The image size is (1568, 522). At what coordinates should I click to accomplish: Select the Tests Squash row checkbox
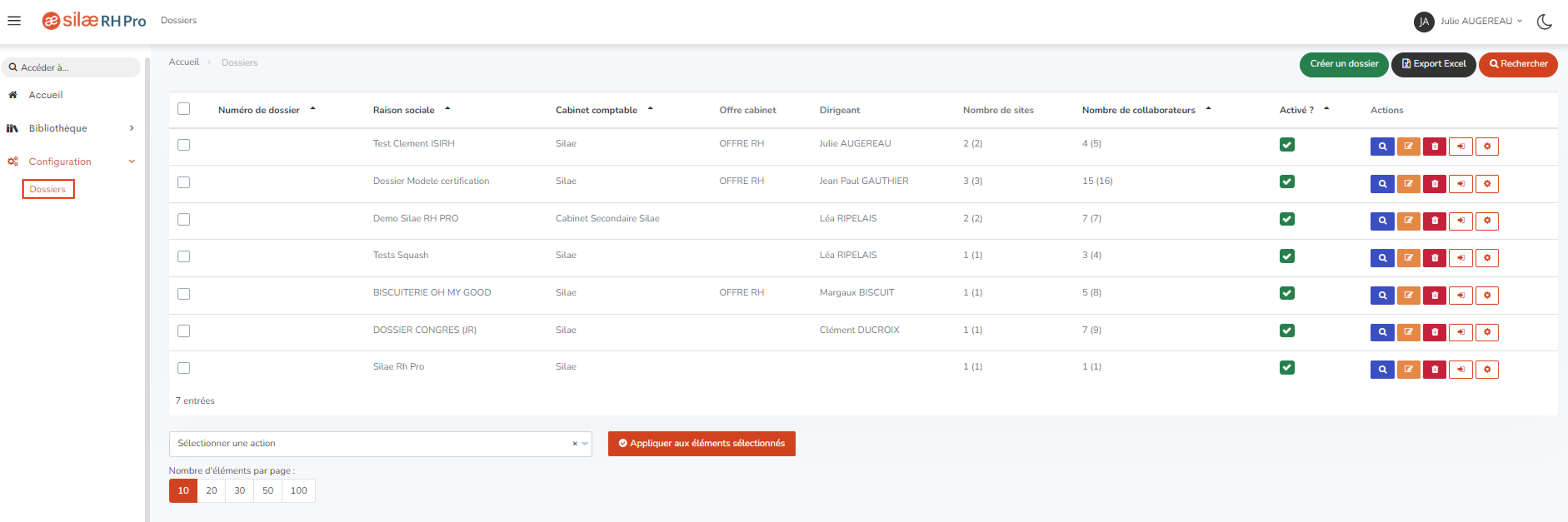(183, 257)
